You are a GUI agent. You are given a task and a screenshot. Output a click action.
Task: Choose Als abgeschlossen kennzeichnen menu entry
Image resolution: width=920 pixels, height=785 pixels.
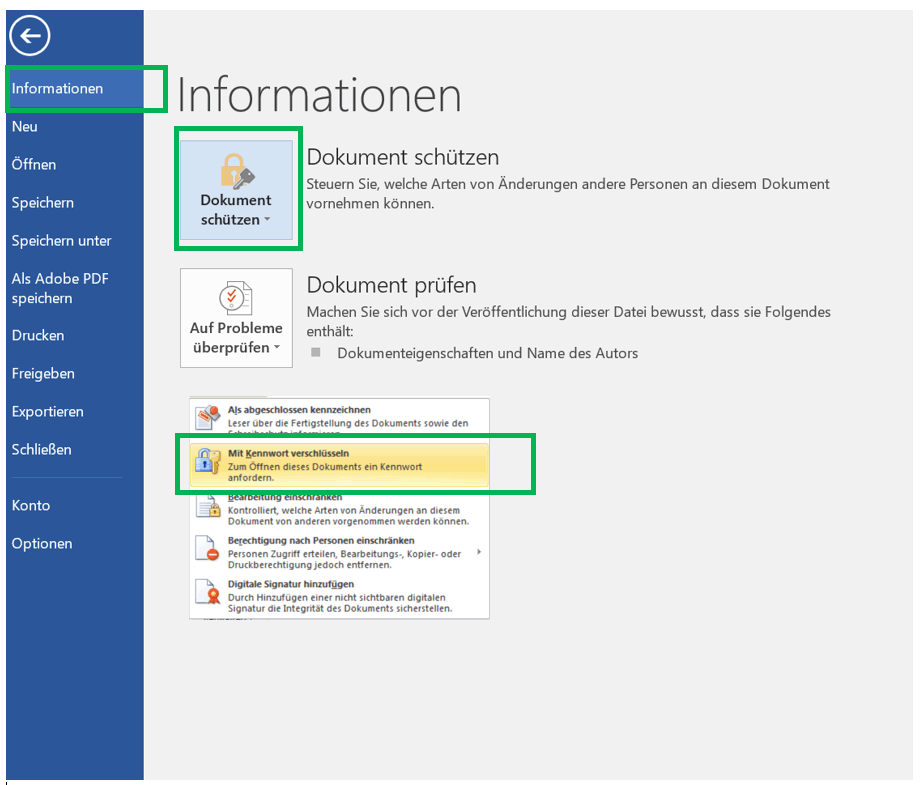click(339, 417)
